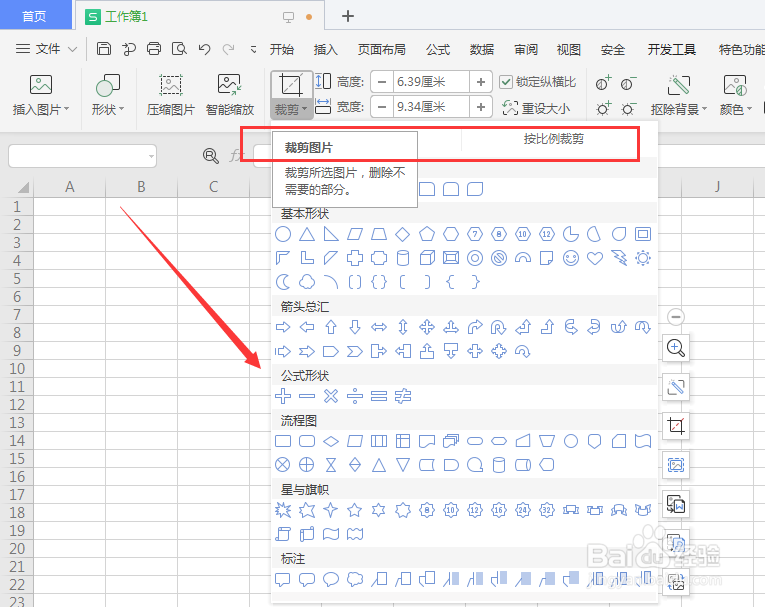This screenshot has height=607, width=765.
Task: Click the Crop (裁剪) icon
Action: point(291,85)
